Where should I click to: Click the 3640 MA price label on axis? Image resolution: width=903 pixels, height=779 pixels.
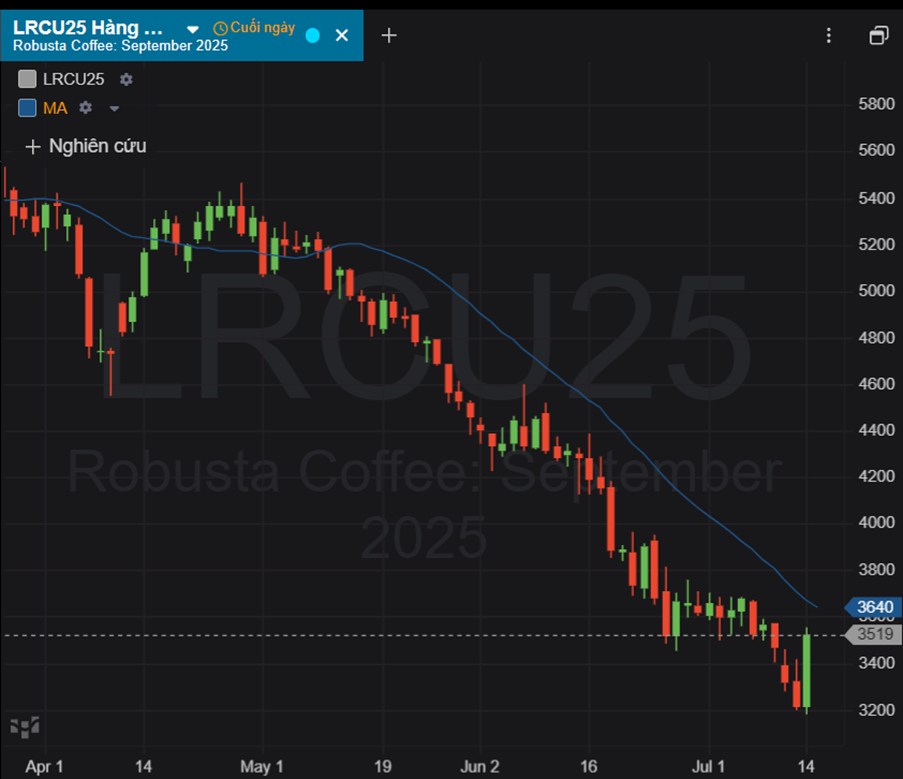point(873,607)
